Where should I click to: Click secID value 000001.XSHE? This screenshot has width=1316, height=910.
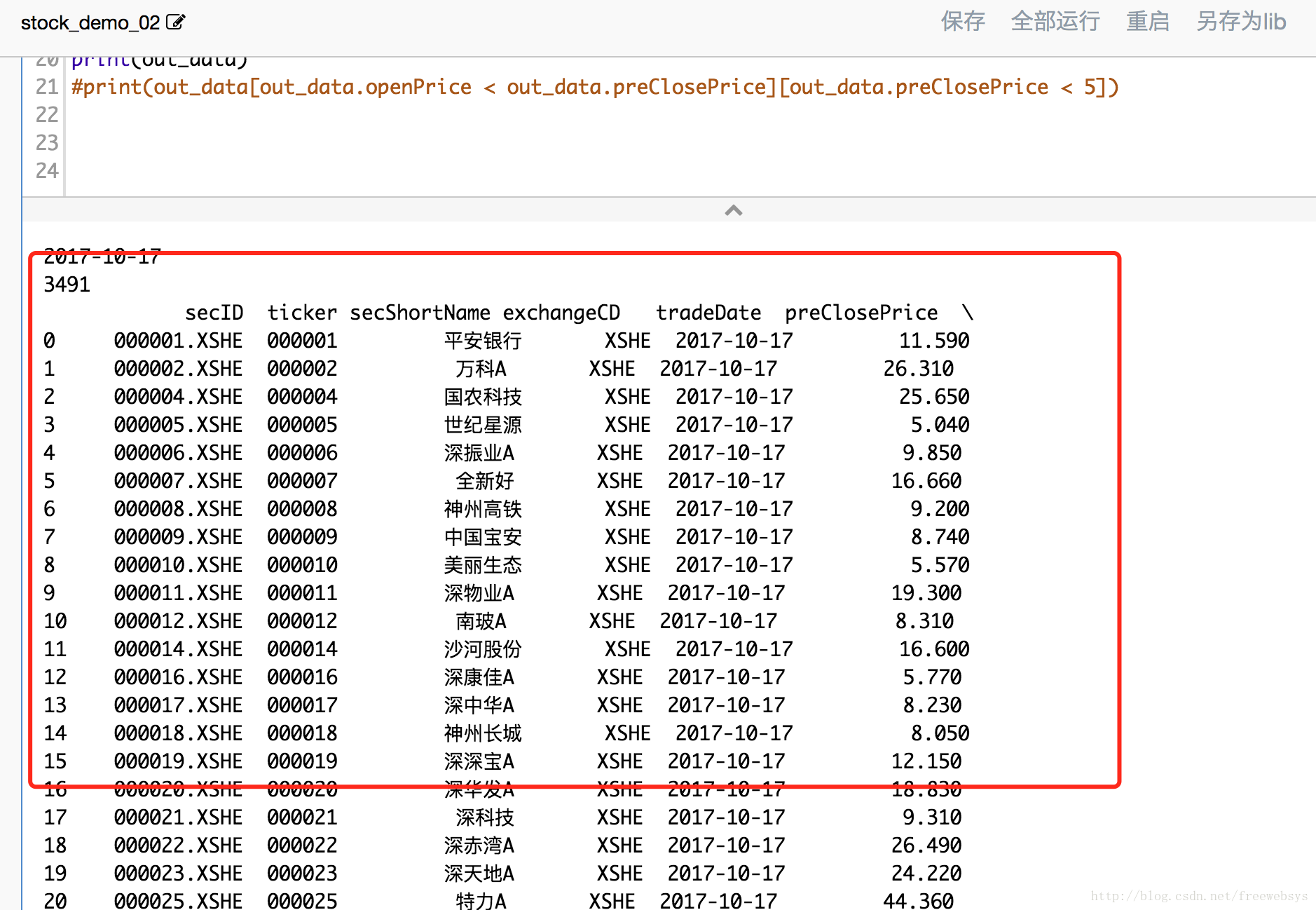(178, 341)
